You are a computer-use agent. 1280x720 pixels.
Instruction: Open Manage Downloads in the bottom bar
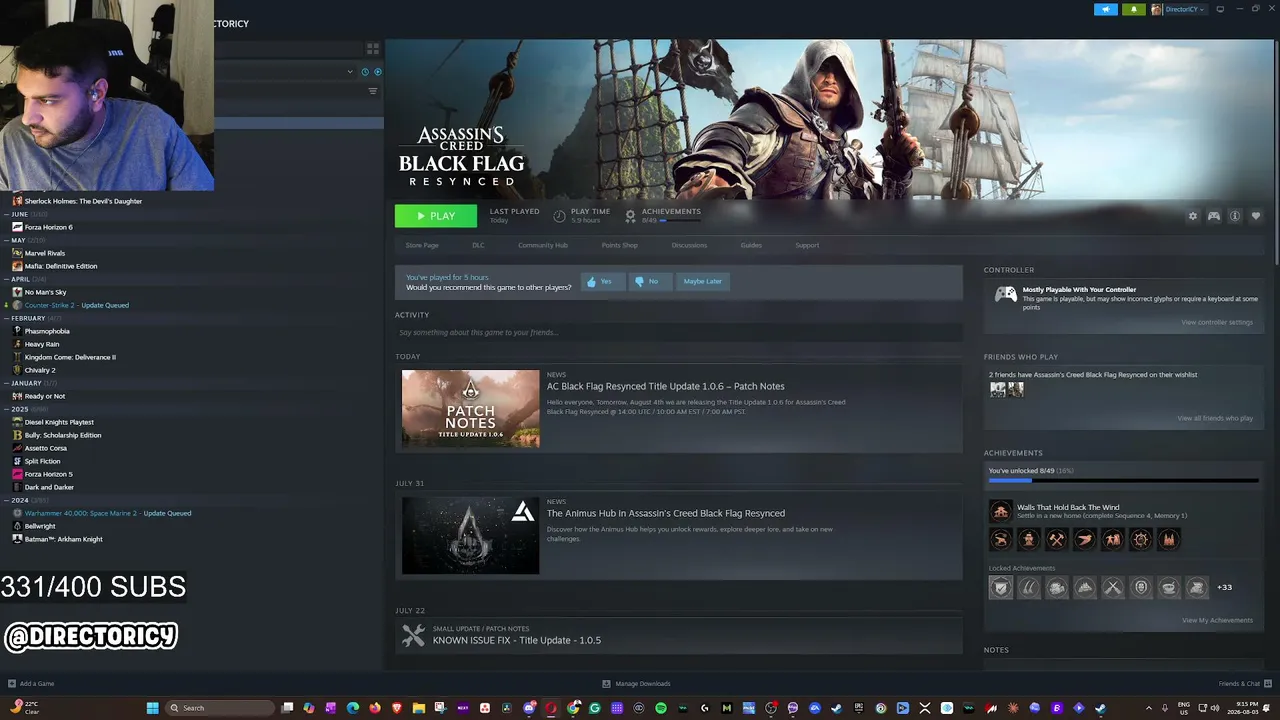tap(636, 684)
